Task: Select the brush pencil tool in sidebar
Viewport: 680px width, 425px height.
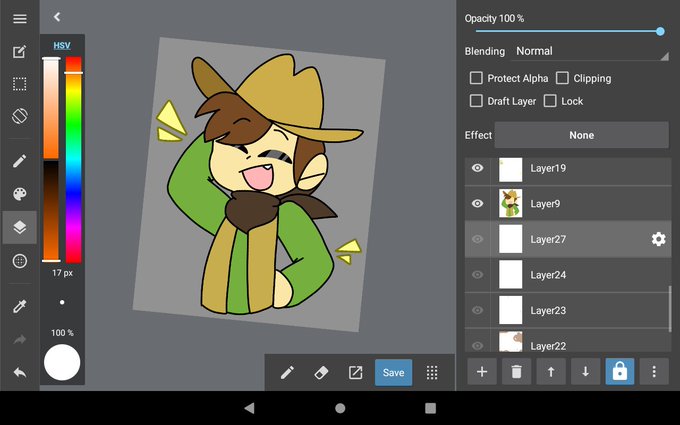Action: pos(20,161)
